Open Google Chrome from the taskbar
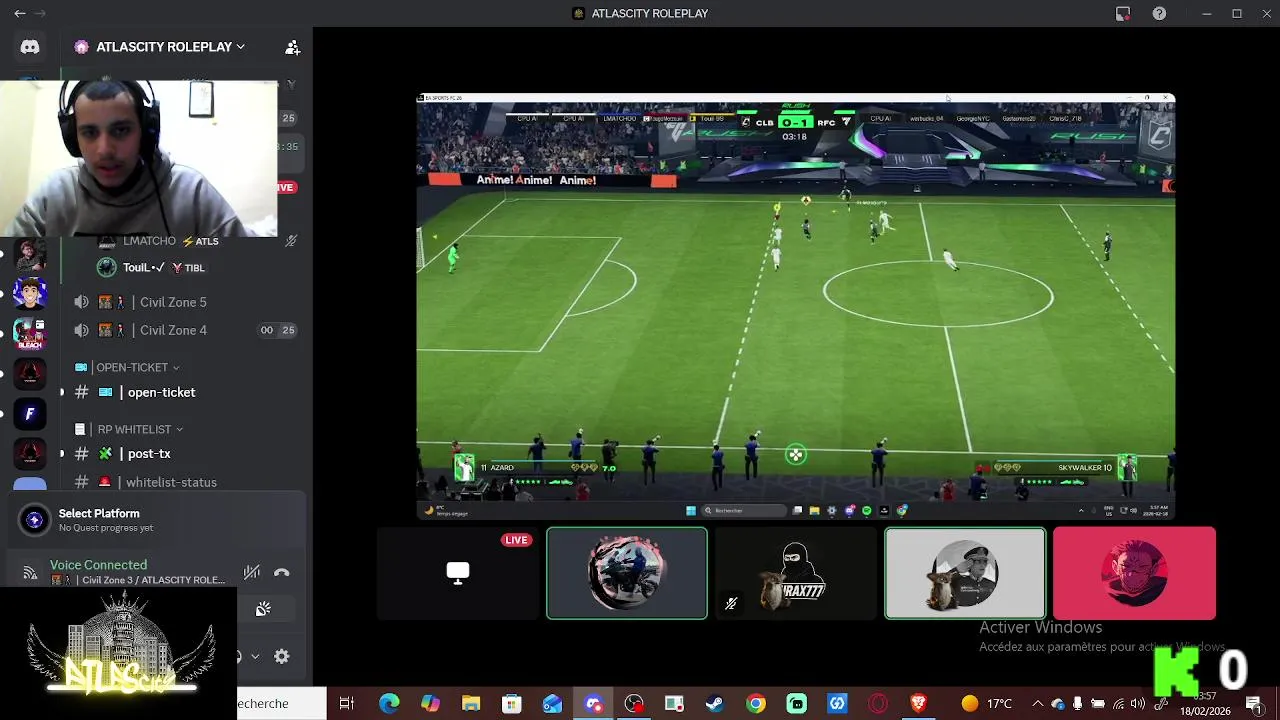Viewport: 1280px width, 720px height. click(x=756, y=704)
